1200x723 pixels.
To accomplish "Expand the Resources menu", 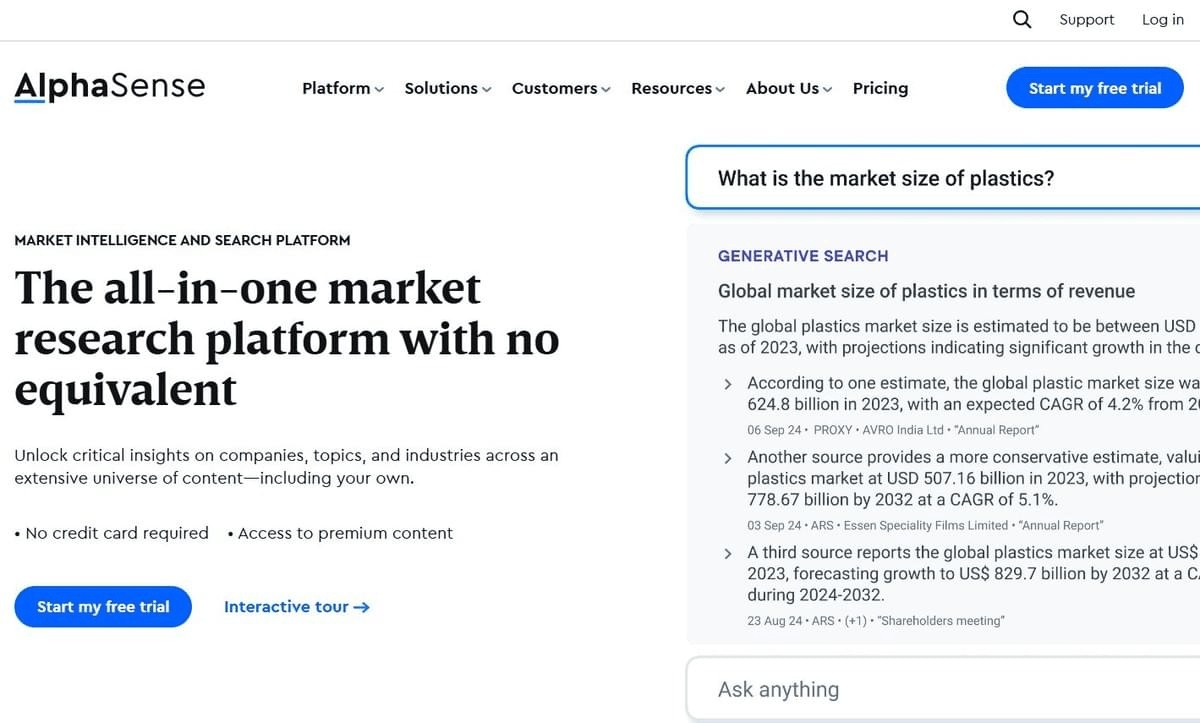I will [678, 88].
